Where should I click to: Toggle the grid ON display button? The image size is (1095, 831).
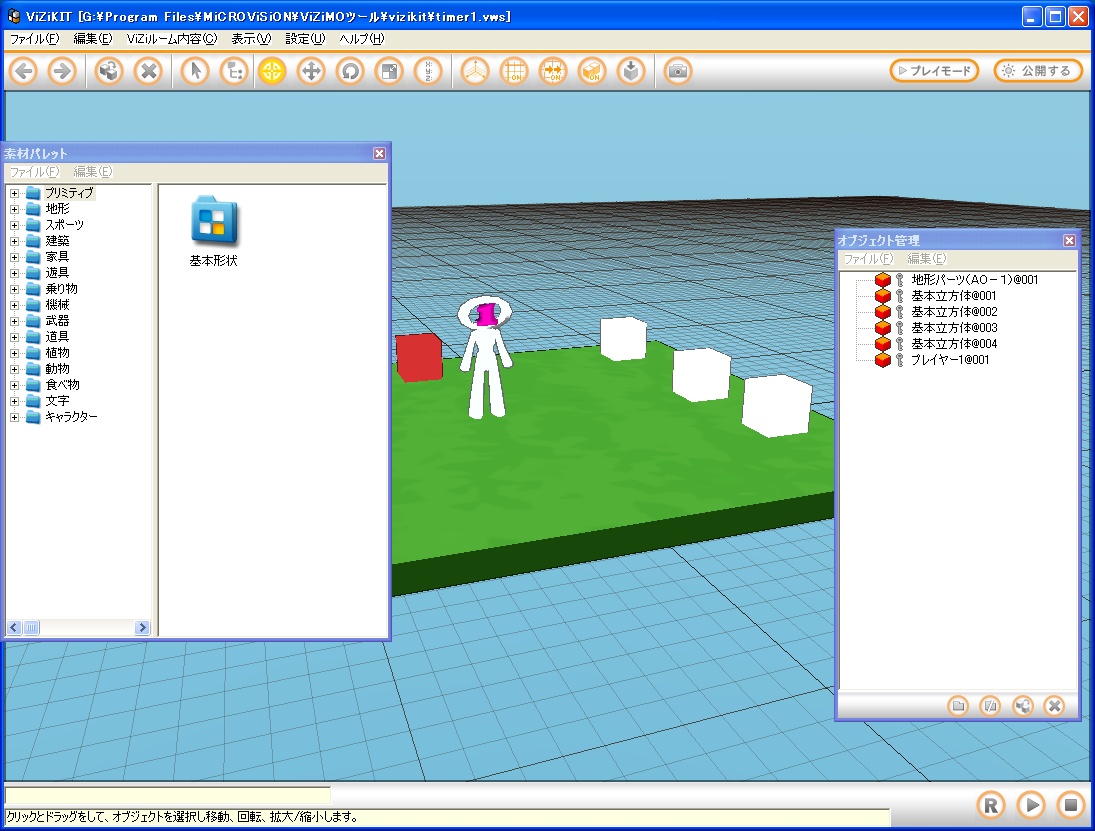click(x=514, y=71)
